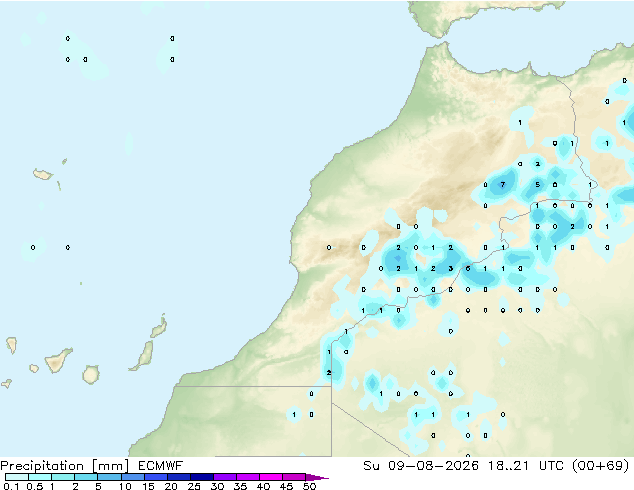Click the 'Su 09-08-2026' date text
Viewport: 634px width, 490px height.
pyautogui.click(x=421, y=466)
